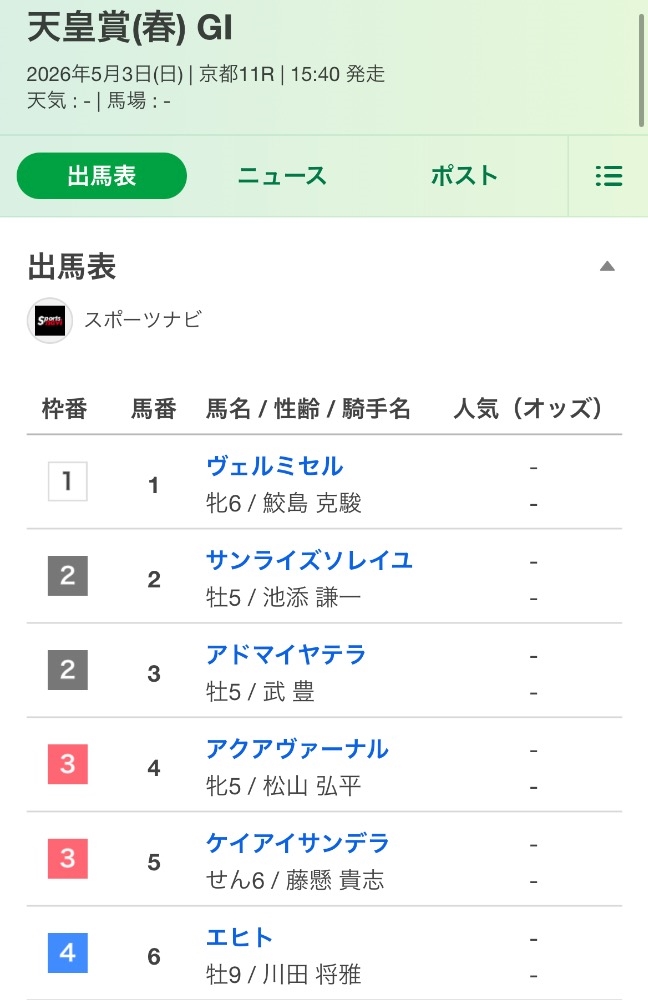Viewport: 648px width, 1000px height.
Task: Open the list menu icon
Action: click(608, 176)
